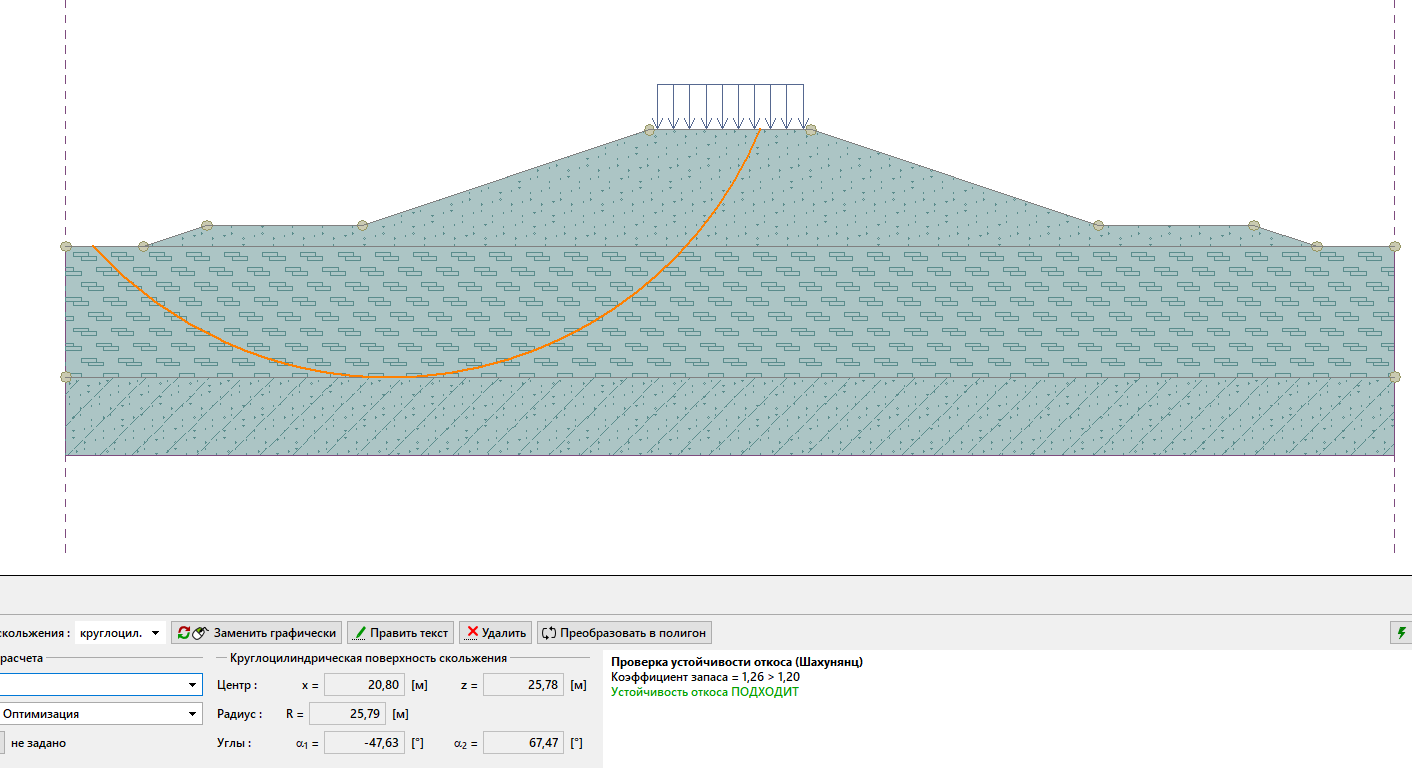Open the empty dropdown above Оптимизация
Screen dimensions: 1412x768
click(100, 685)
